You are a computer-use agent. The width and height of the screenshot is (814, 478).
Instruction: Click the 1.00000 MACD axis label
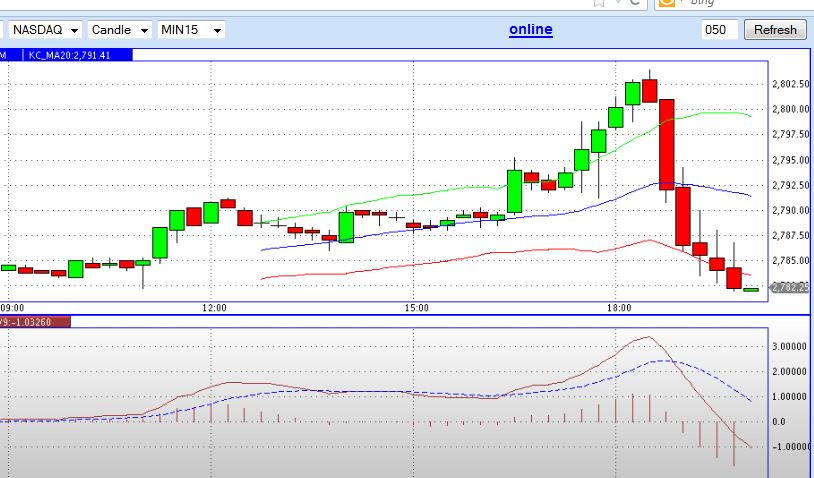coord(790,397)
